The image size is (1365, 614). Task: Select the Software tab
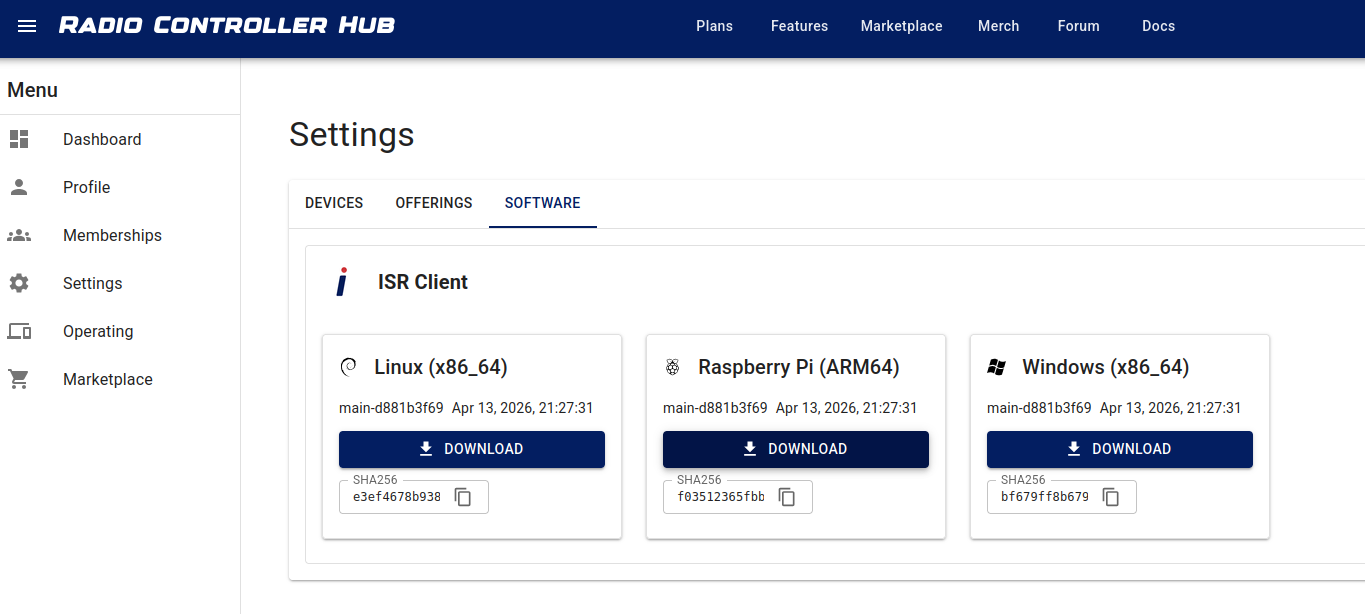point(542,203)
